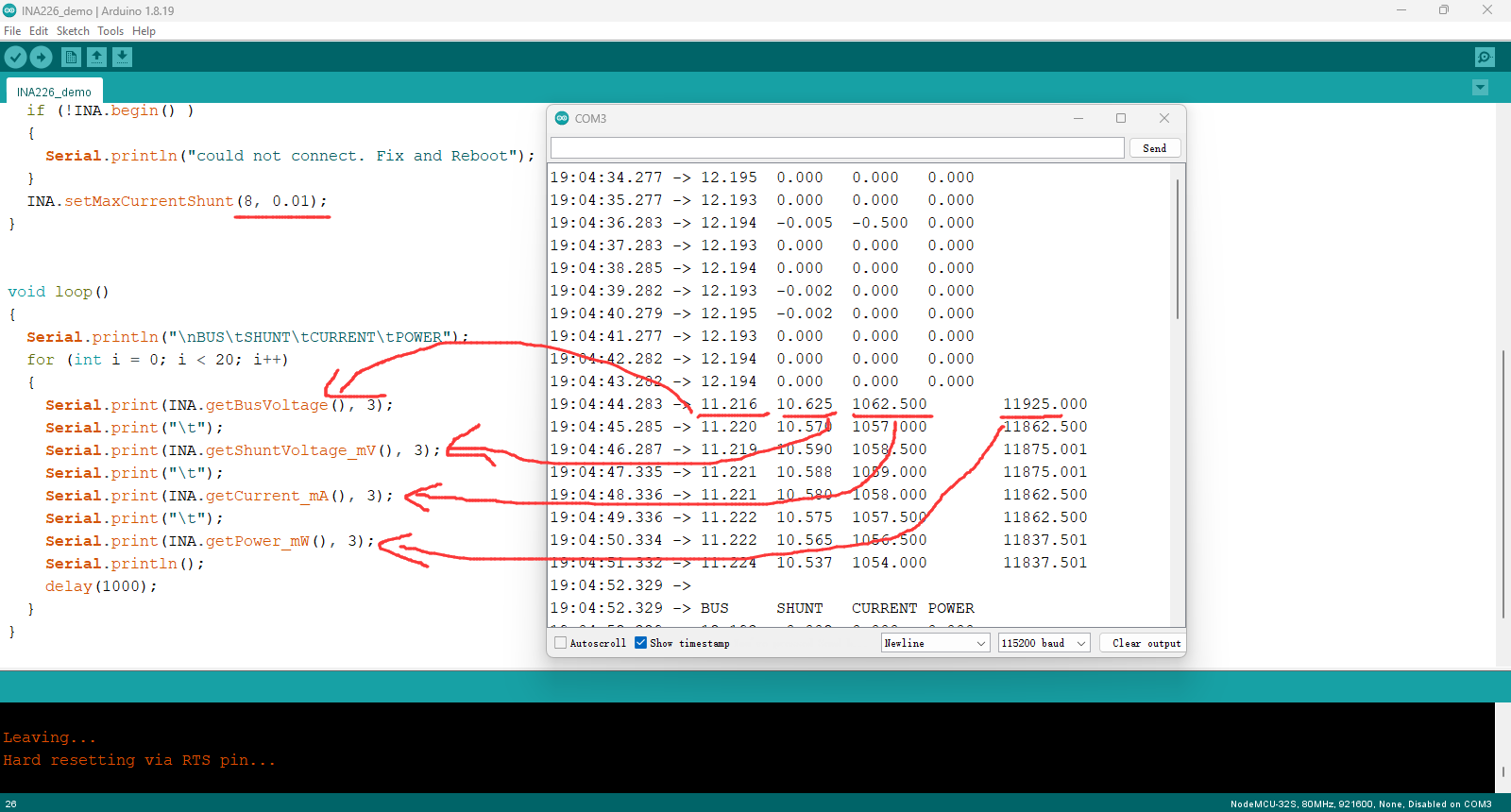The image size is (1511, 812).
Task: Open the Tools menu
Action: click(110, 31)
